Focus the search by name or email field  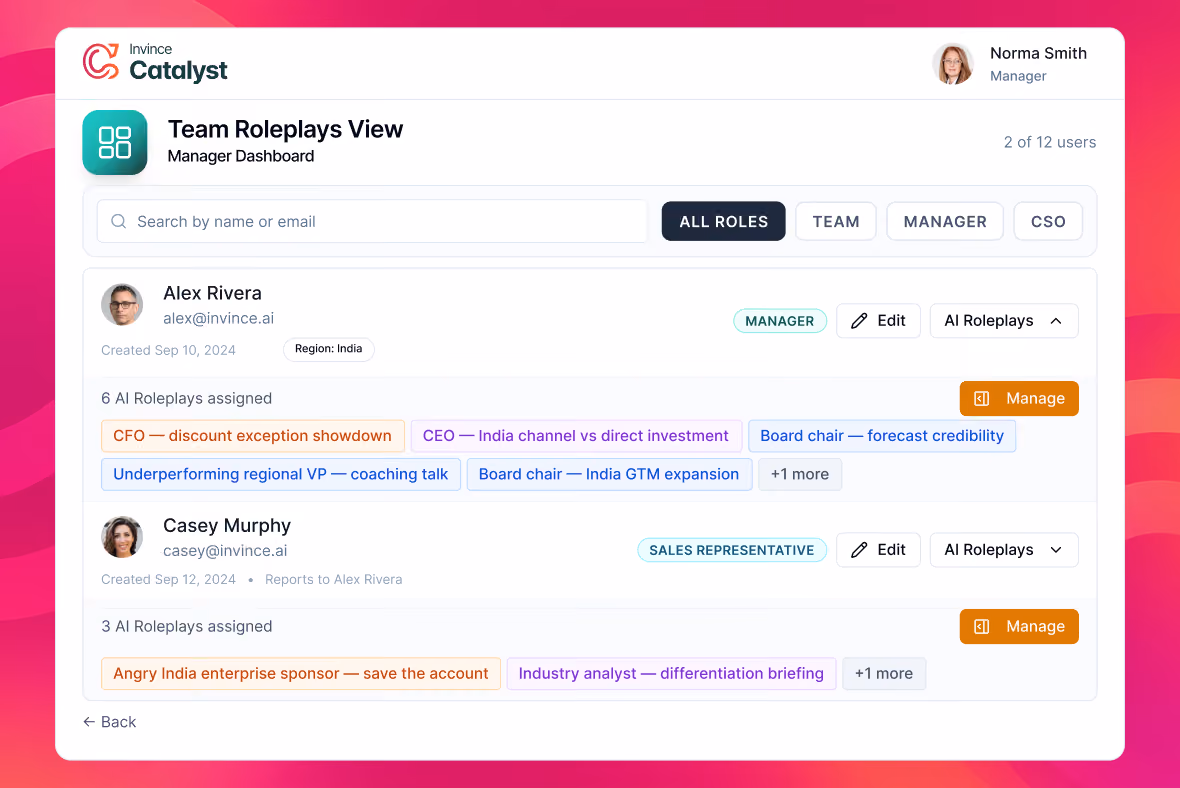point(372,221)
